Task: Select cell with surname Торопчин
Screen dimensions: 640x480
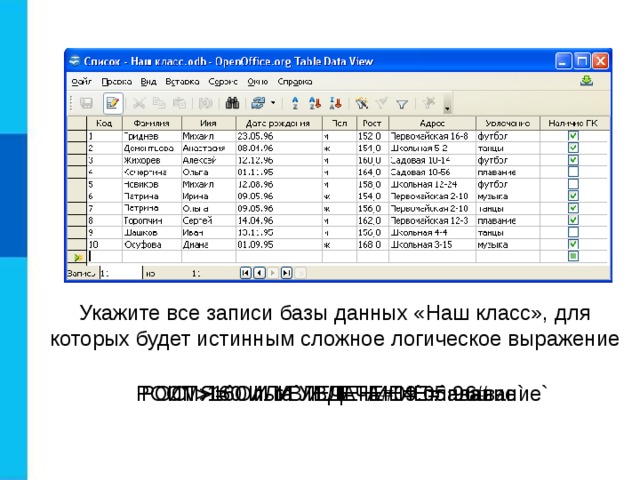Action: point(152,220)
